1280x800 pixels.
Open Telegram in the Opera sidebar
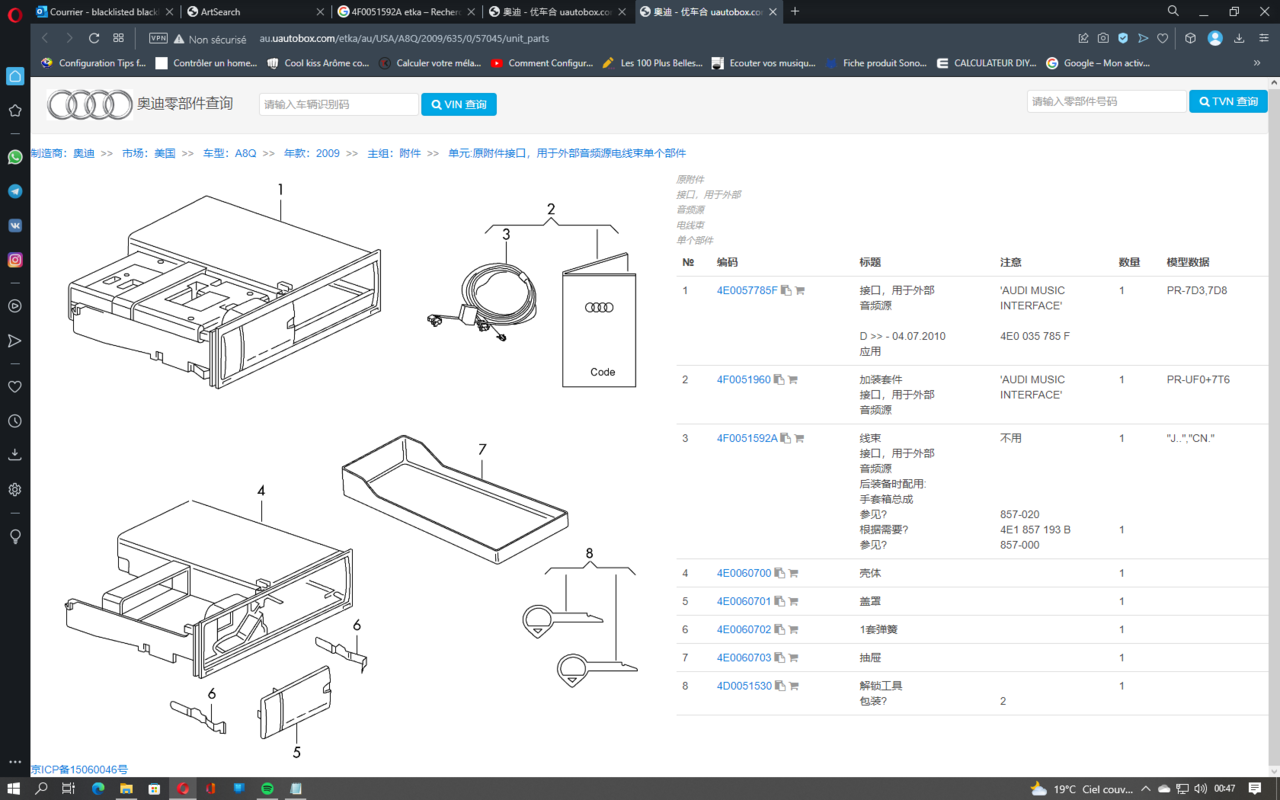[15, 191]
